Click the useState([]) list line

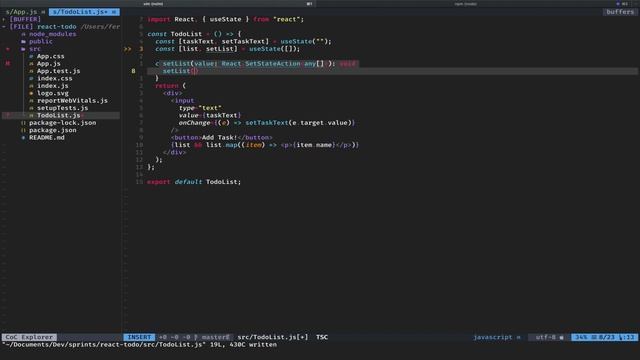(x=228, y=49)
